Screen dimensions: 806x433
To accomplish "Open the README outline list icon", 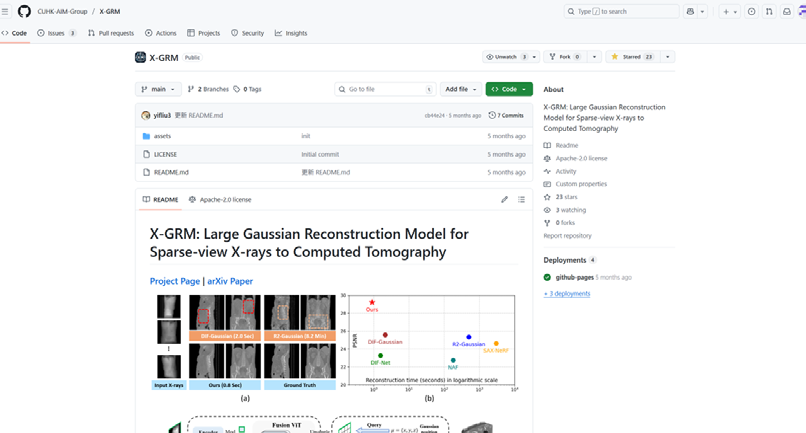I will 521,199.
